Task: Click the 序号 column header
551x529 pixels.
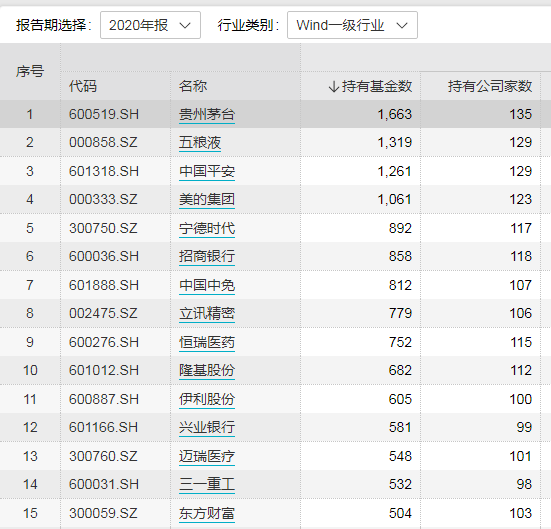Action: (x=30, y=71)
